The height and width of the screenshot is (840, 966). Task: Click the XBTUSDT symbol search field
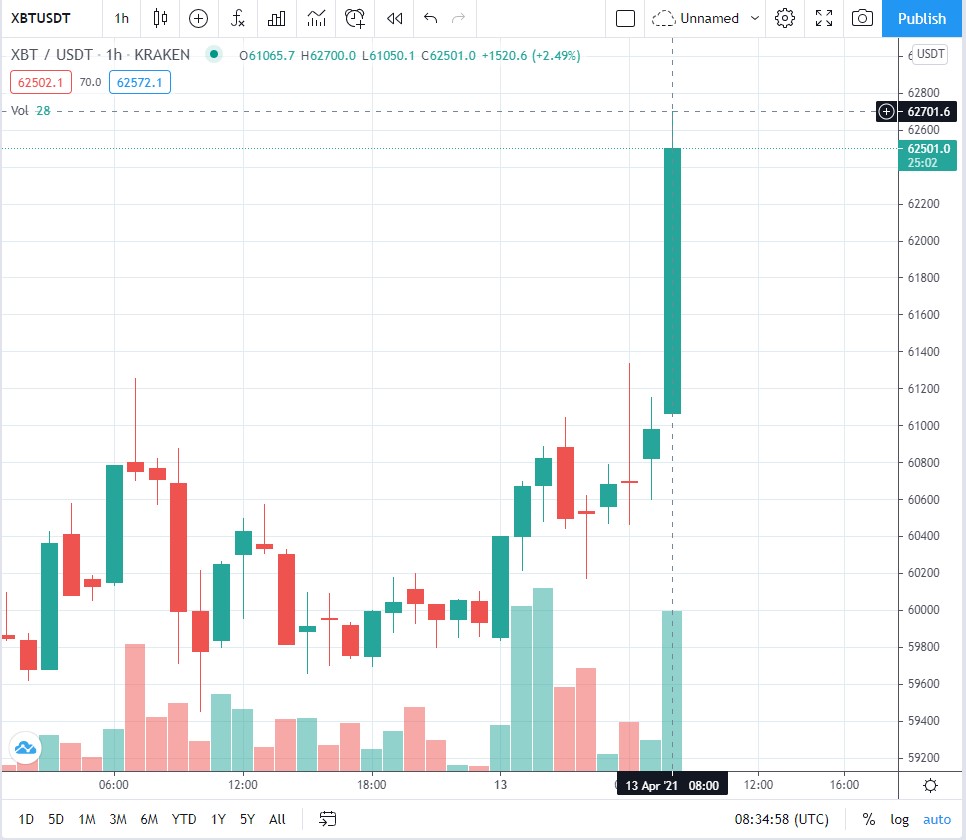(x=52, y=18)
